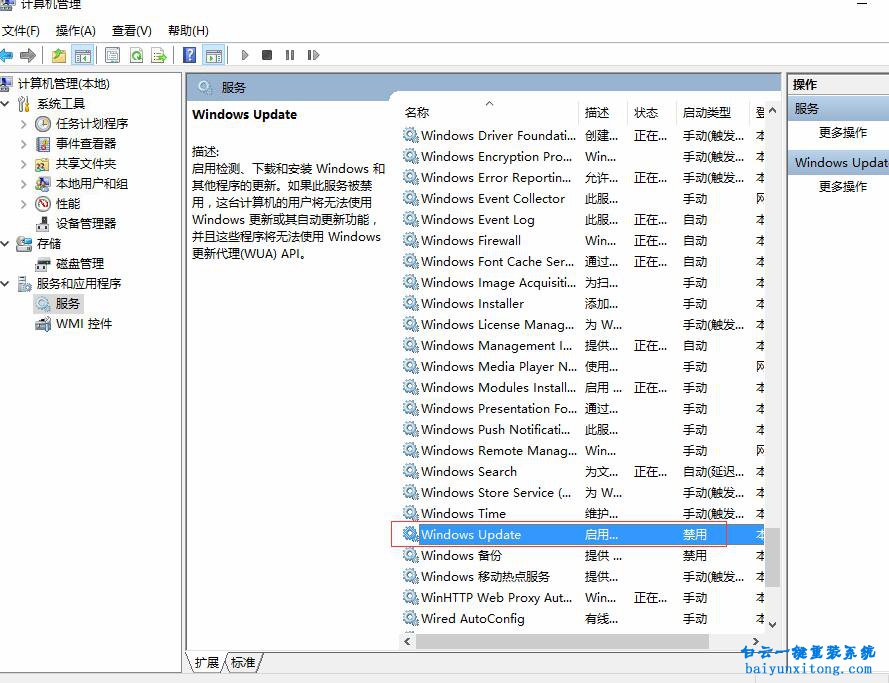The image size is (889, 683).
Task: Click the back navigation arrow
Action: point(11,55)
